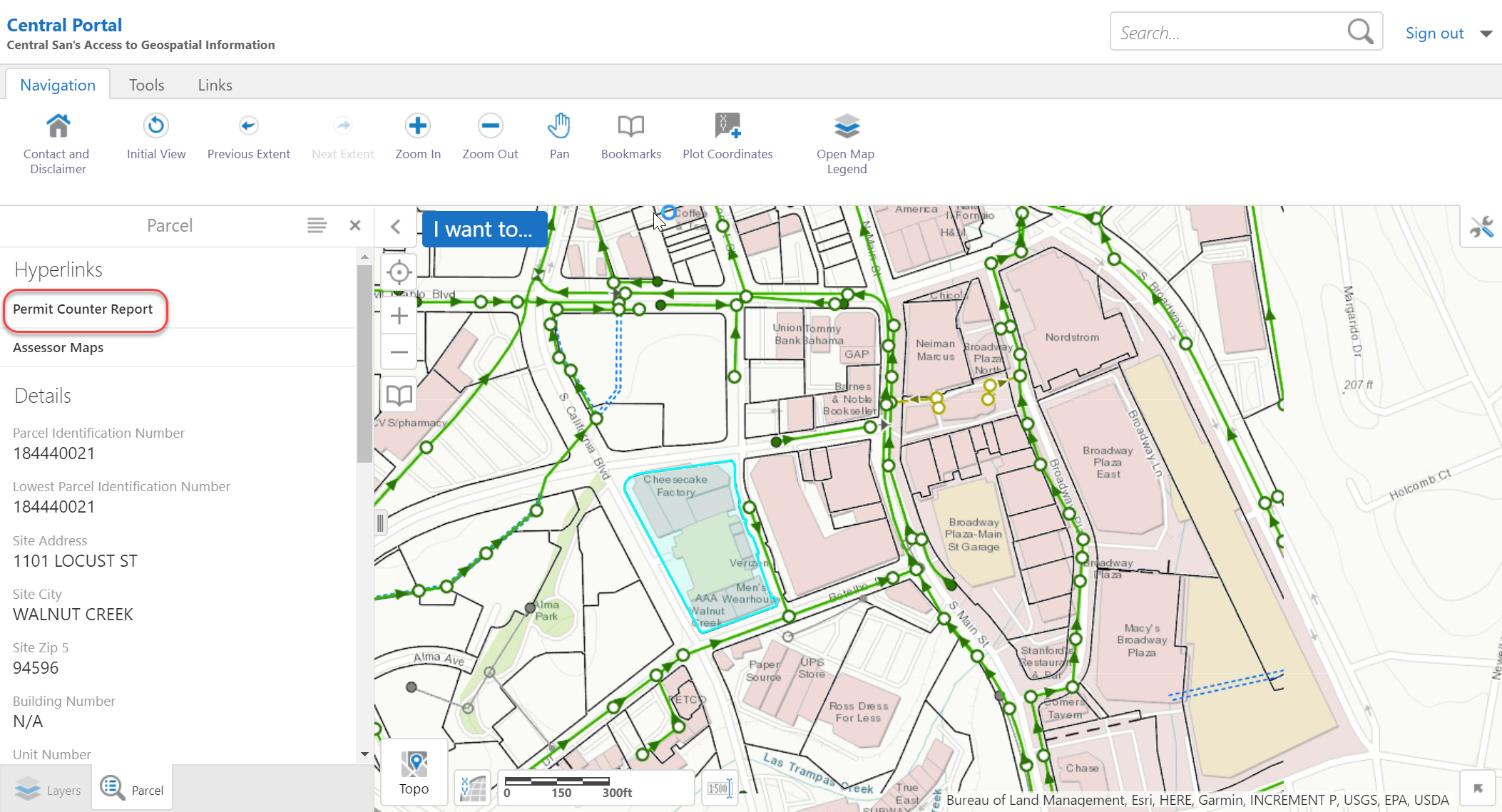This screenshot has height=812, width=1502.
Task: Select the Zoom Out tool
Action: 490,135
